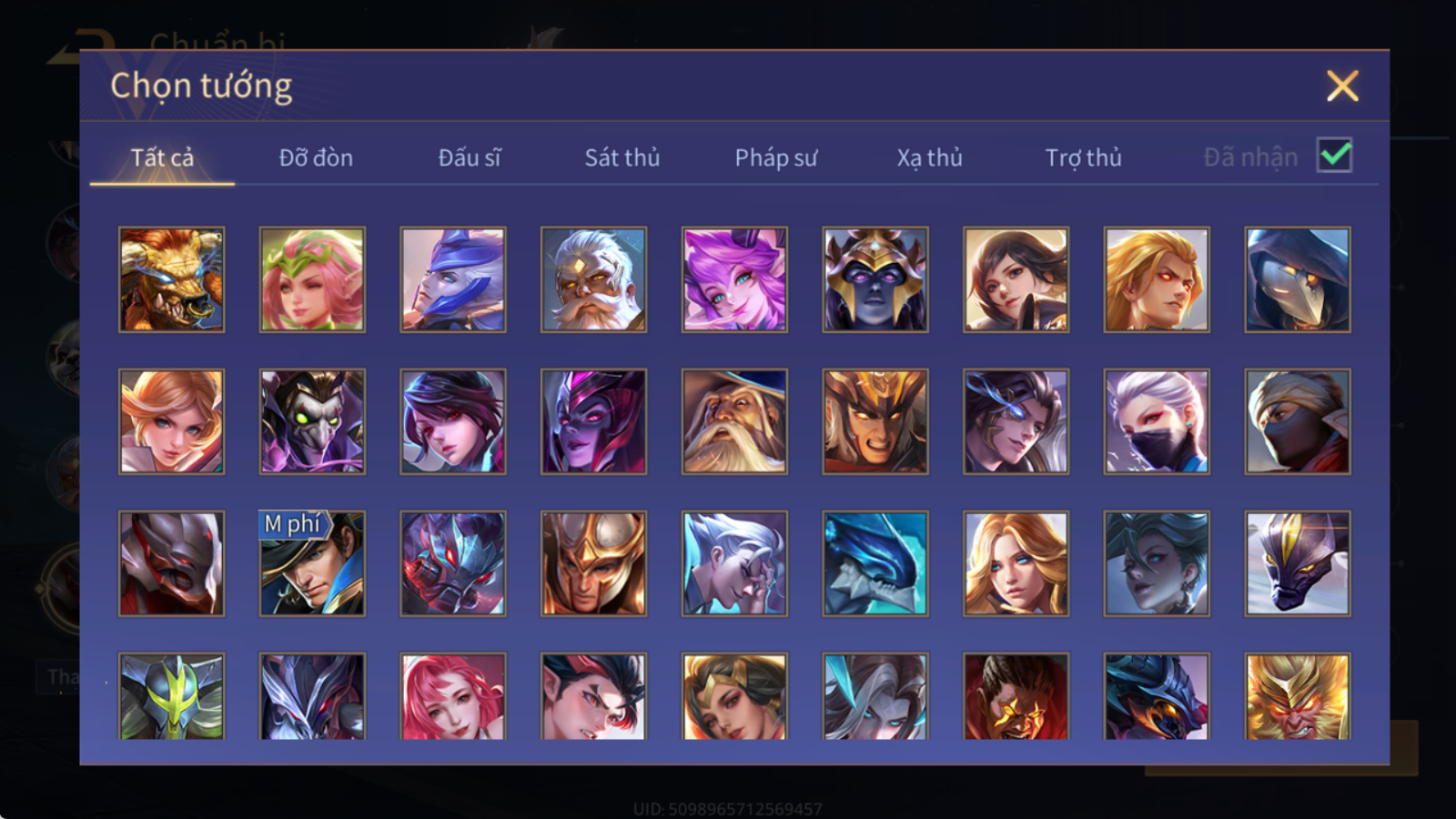Image resolution: width=1456 pixels, height=819 pixels.
Task: Close the Chọn tướng dialog
Action: pos(1342,86)
